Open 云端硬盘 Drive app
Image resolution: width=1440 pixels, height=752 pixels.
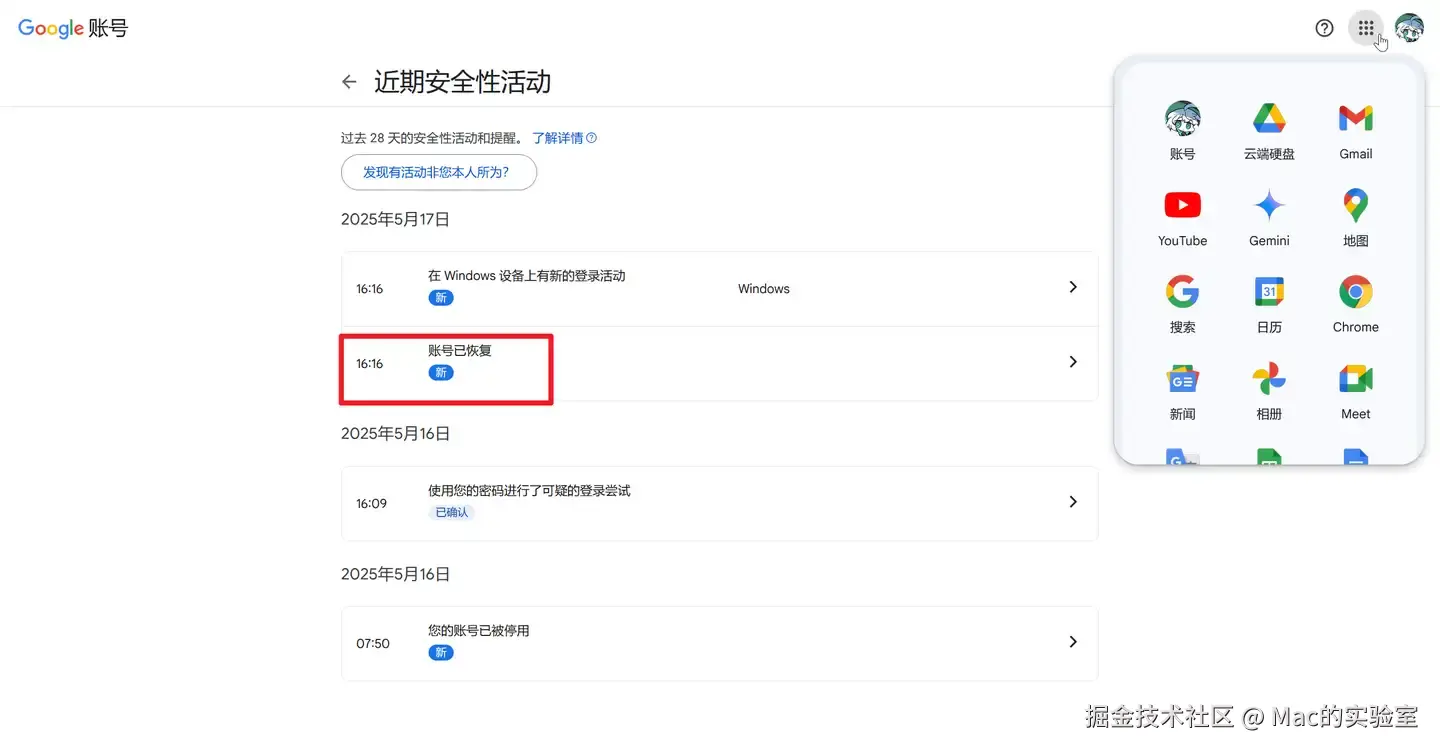1269,131
